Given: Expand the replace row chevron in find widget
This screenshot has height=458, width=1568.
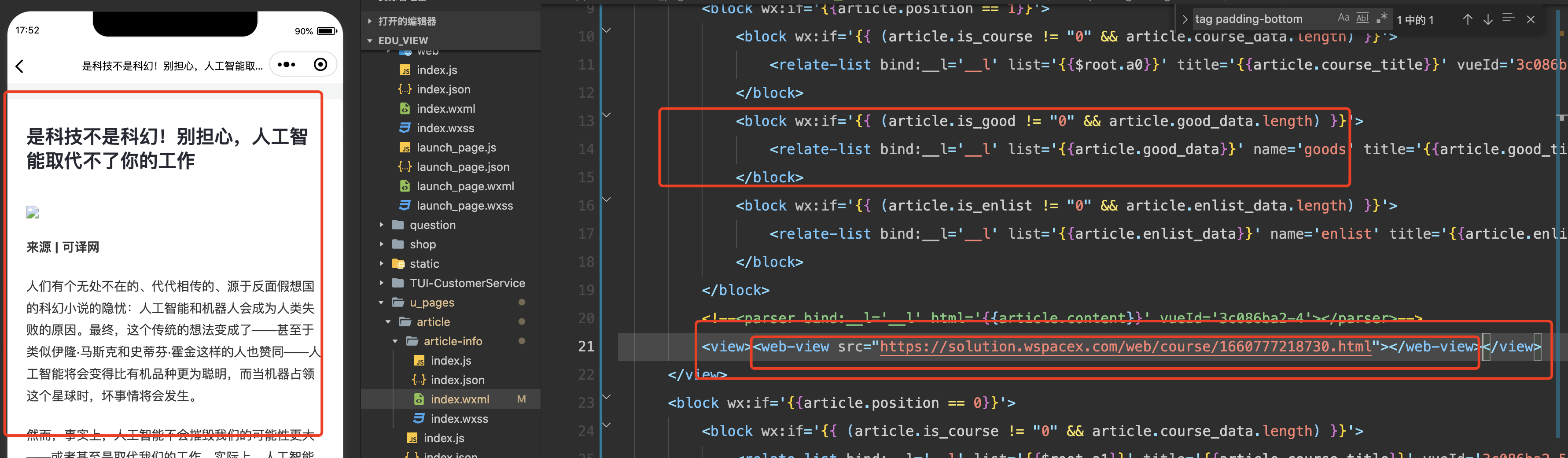Looking at the screenshot, I should [1185, 19].
